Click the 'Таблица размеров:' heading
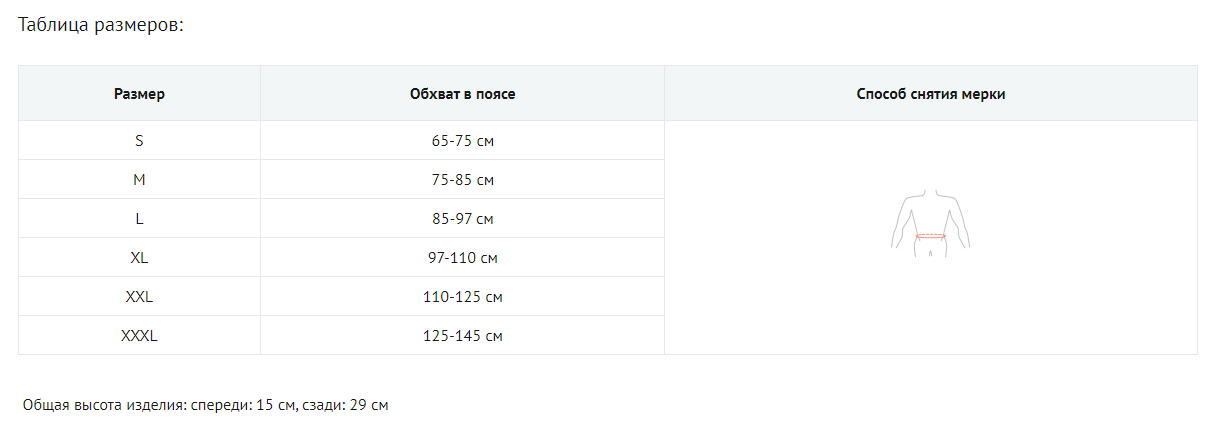The image size is (1222, 432). pyautogui.click(x=102, y=25)
